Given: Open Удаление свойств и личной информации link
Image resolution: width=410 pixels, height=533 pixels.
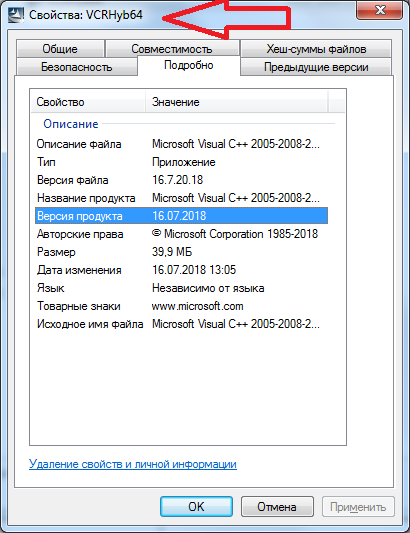Looking at the screenshot, I should (x=133, y=464).
